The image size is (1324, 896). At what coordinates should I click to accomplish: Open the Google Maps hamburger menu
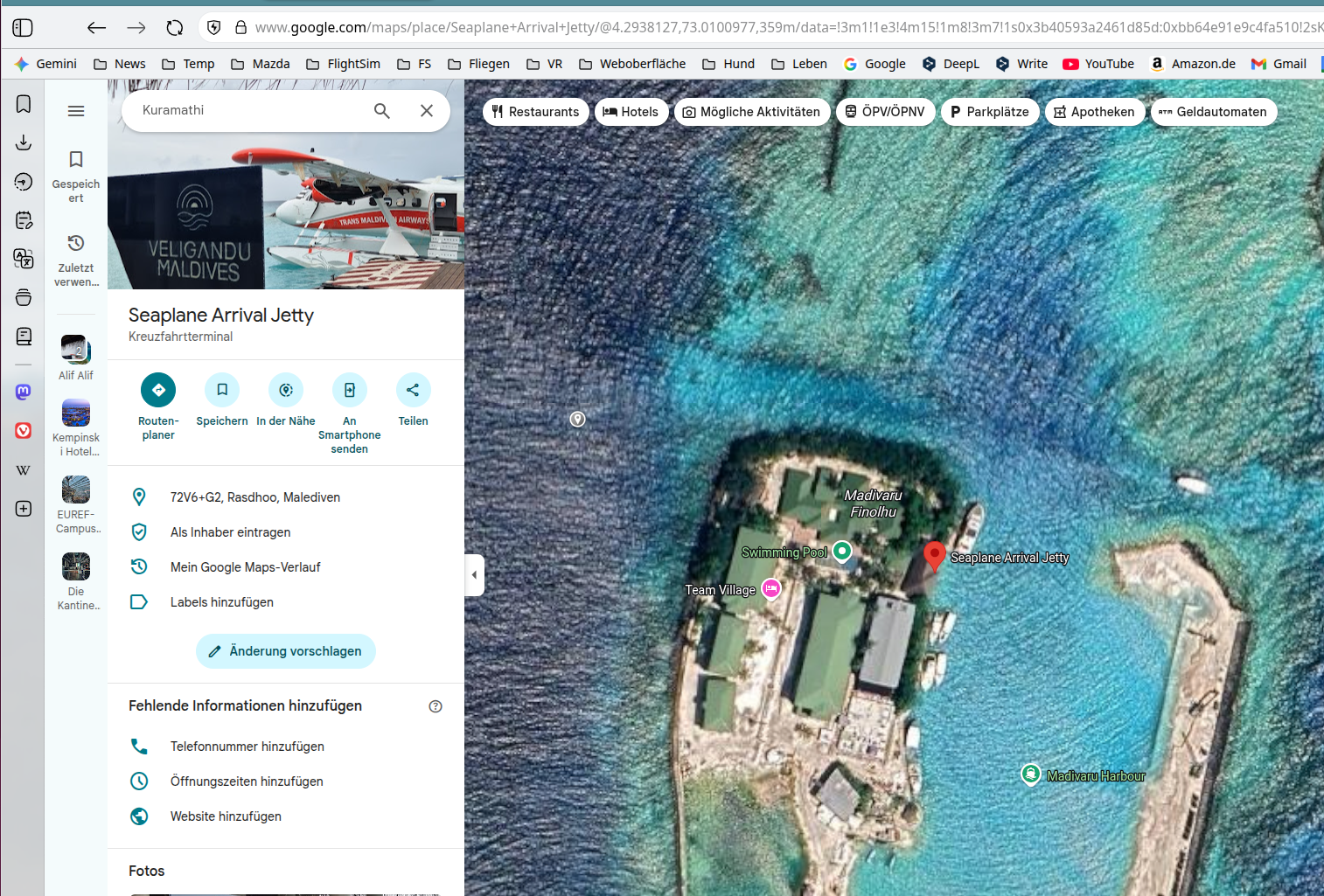pyautogui.click(x=76, y=111)
